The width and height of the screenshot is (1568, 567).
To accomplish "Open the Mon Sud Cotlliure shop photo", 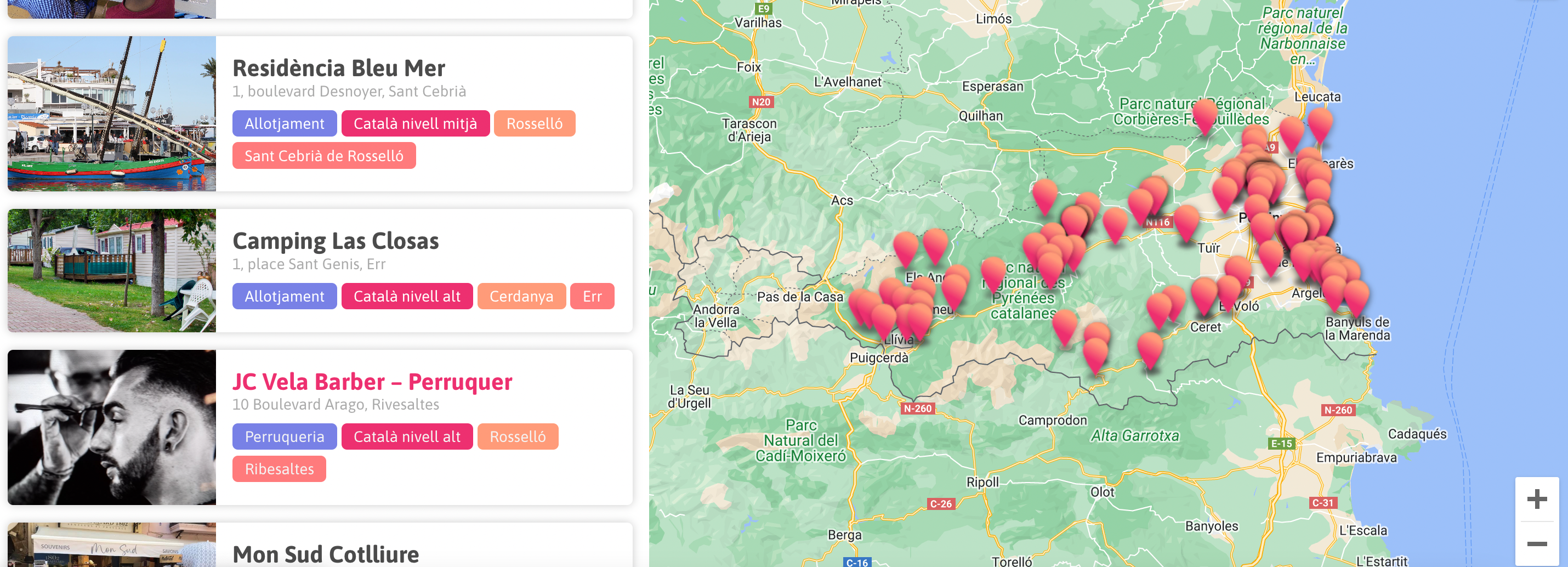I will pos(111,545).
